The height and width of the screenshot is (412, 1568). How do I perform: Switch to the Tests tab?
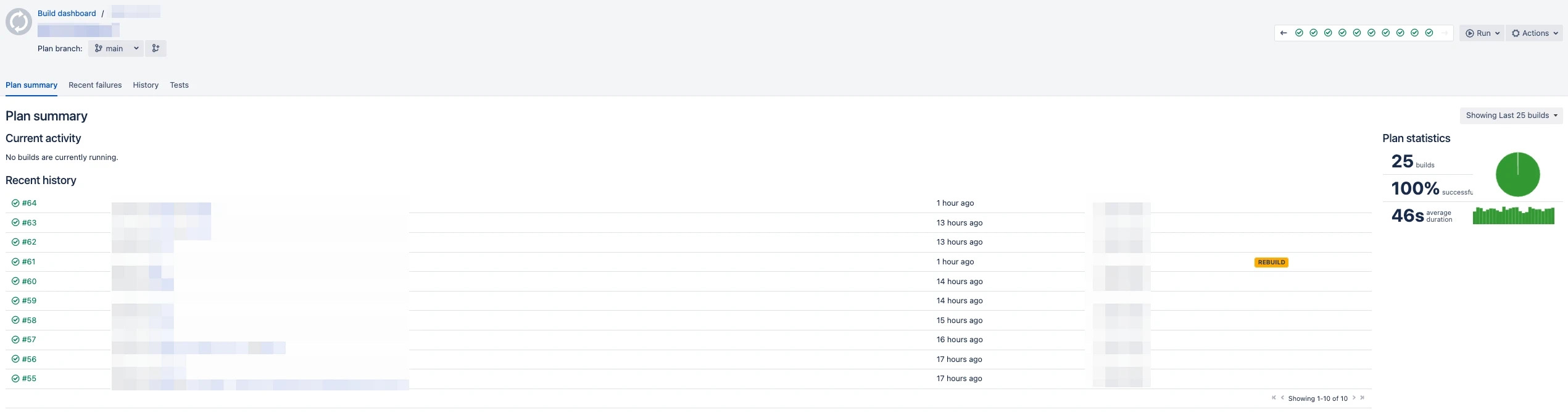coord(179,85)
